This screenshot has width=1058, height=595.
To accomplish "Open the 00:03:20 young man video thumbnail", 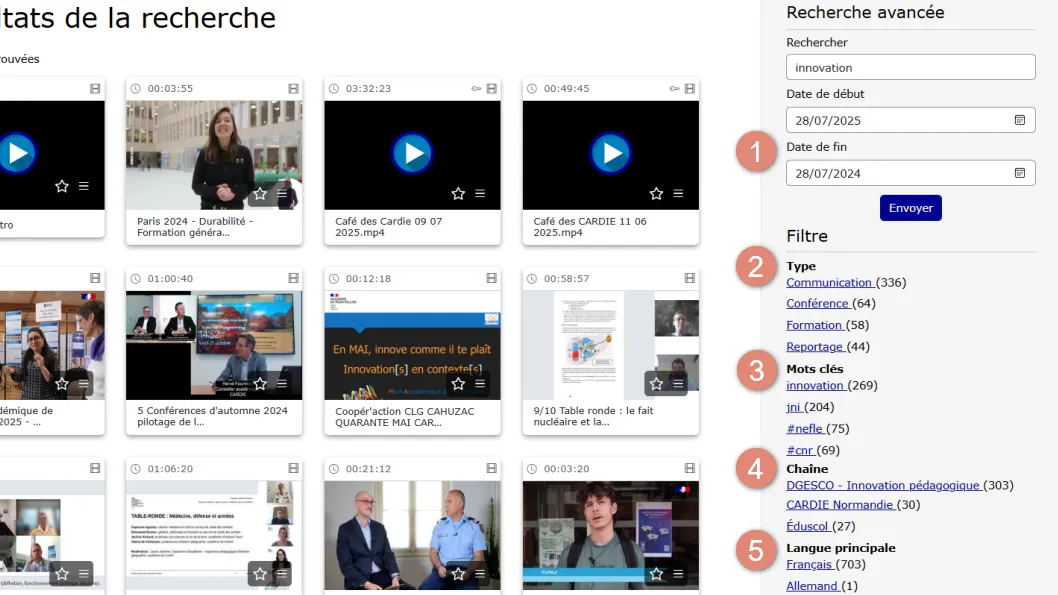I will (611, 536).
